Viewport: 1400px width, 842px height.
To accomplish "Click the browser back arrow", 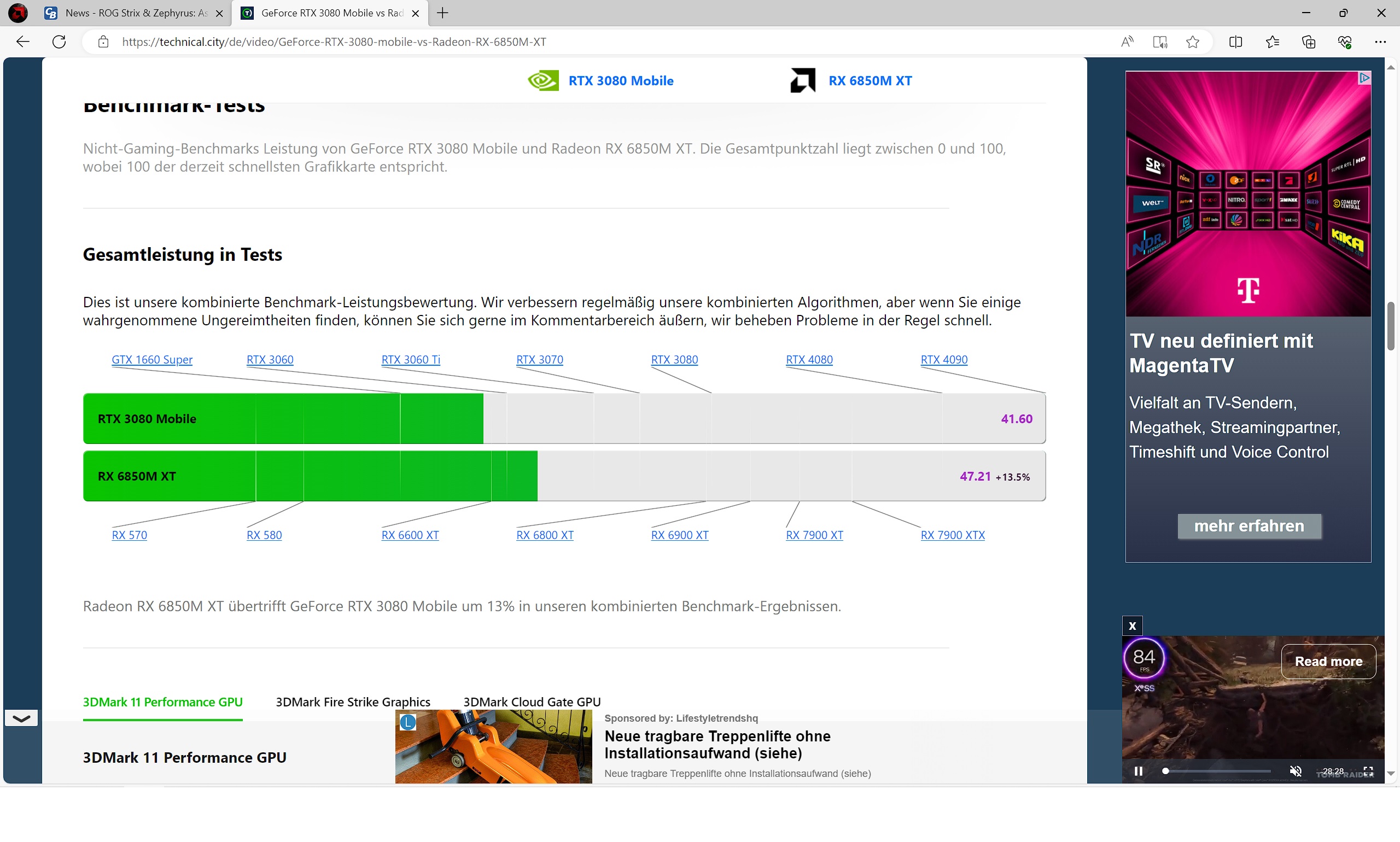I will coord(23,42).
